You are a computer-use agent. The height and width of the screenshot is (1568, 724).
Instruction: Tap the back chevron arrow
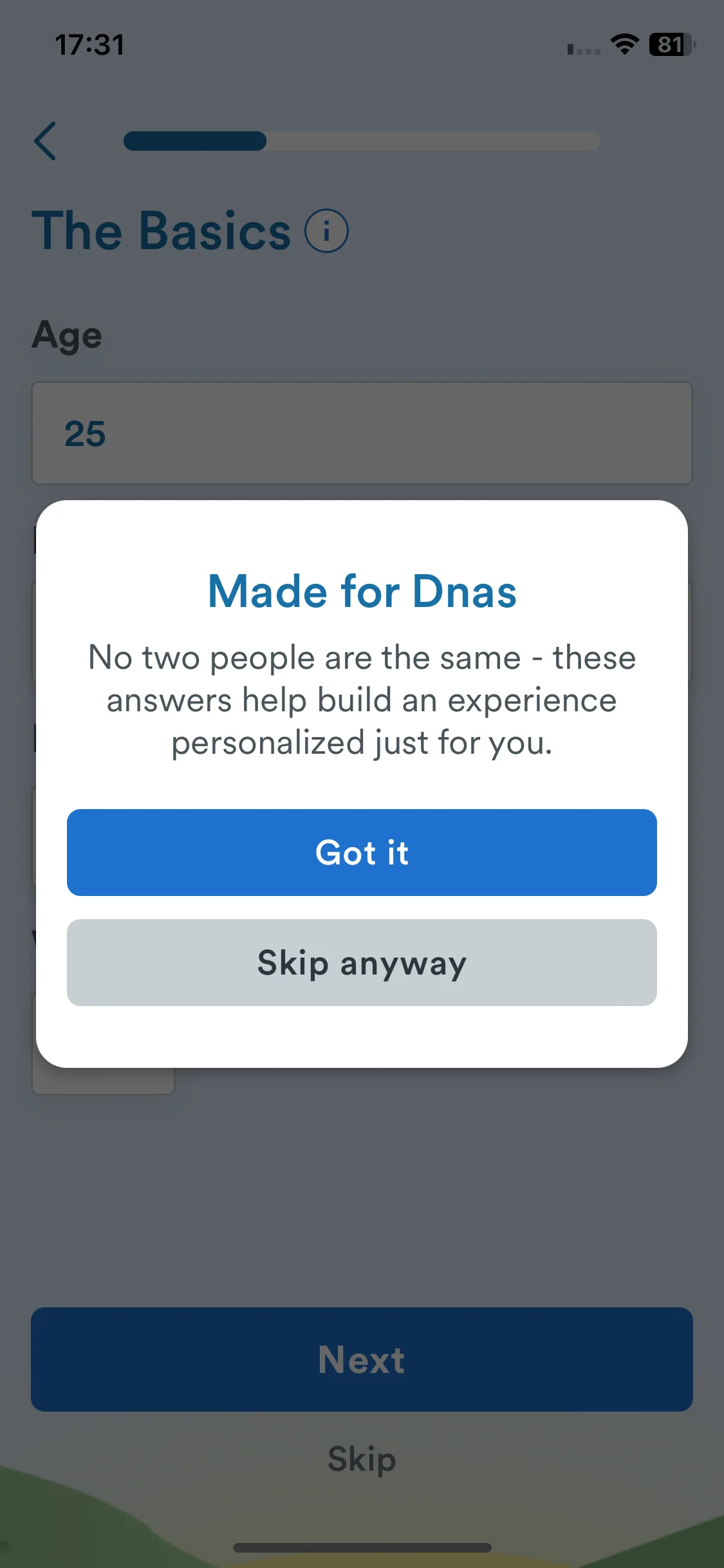click(x=45, y=141)
